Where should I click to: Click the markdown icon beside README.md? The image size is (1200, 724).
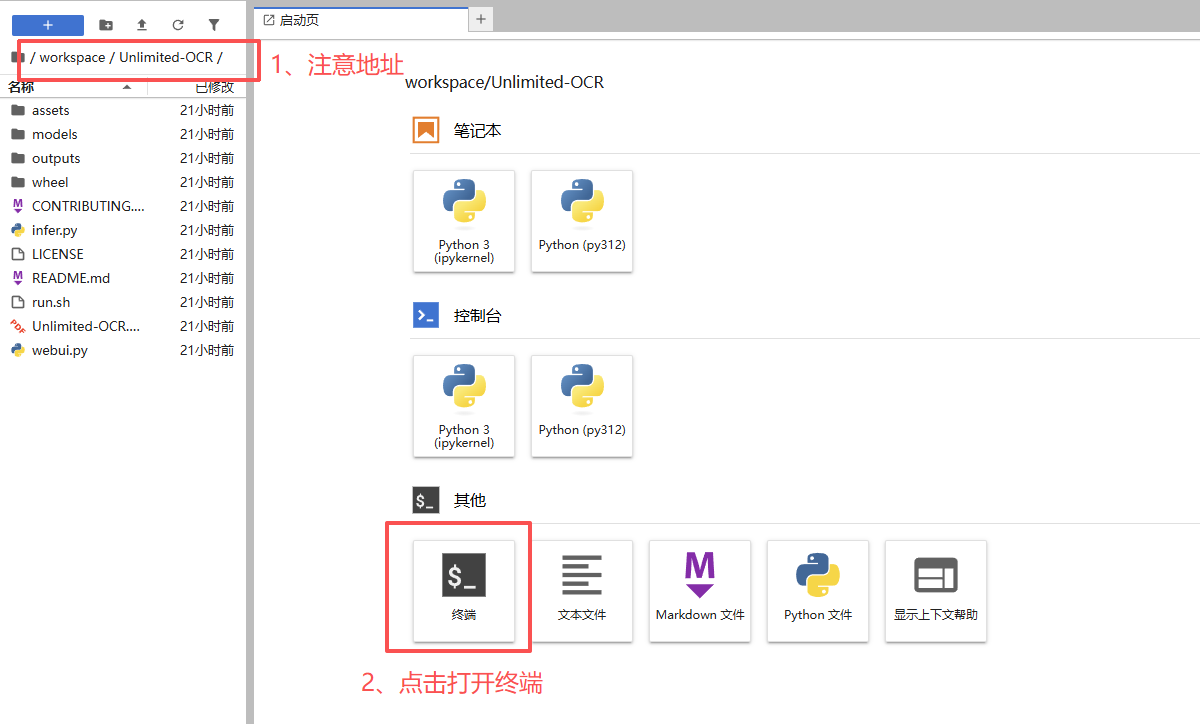pyautogui.click(x=18, y=278)
